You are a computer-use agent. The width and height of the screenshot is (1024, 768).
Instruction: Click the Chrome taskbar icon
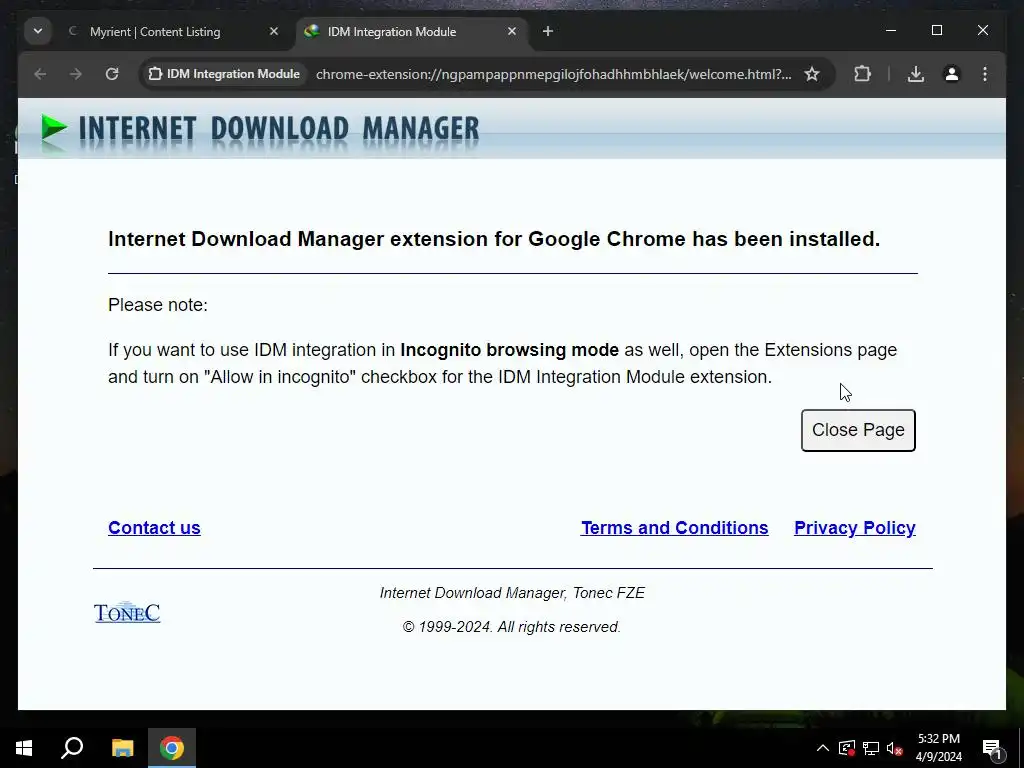tap(172, 748)
